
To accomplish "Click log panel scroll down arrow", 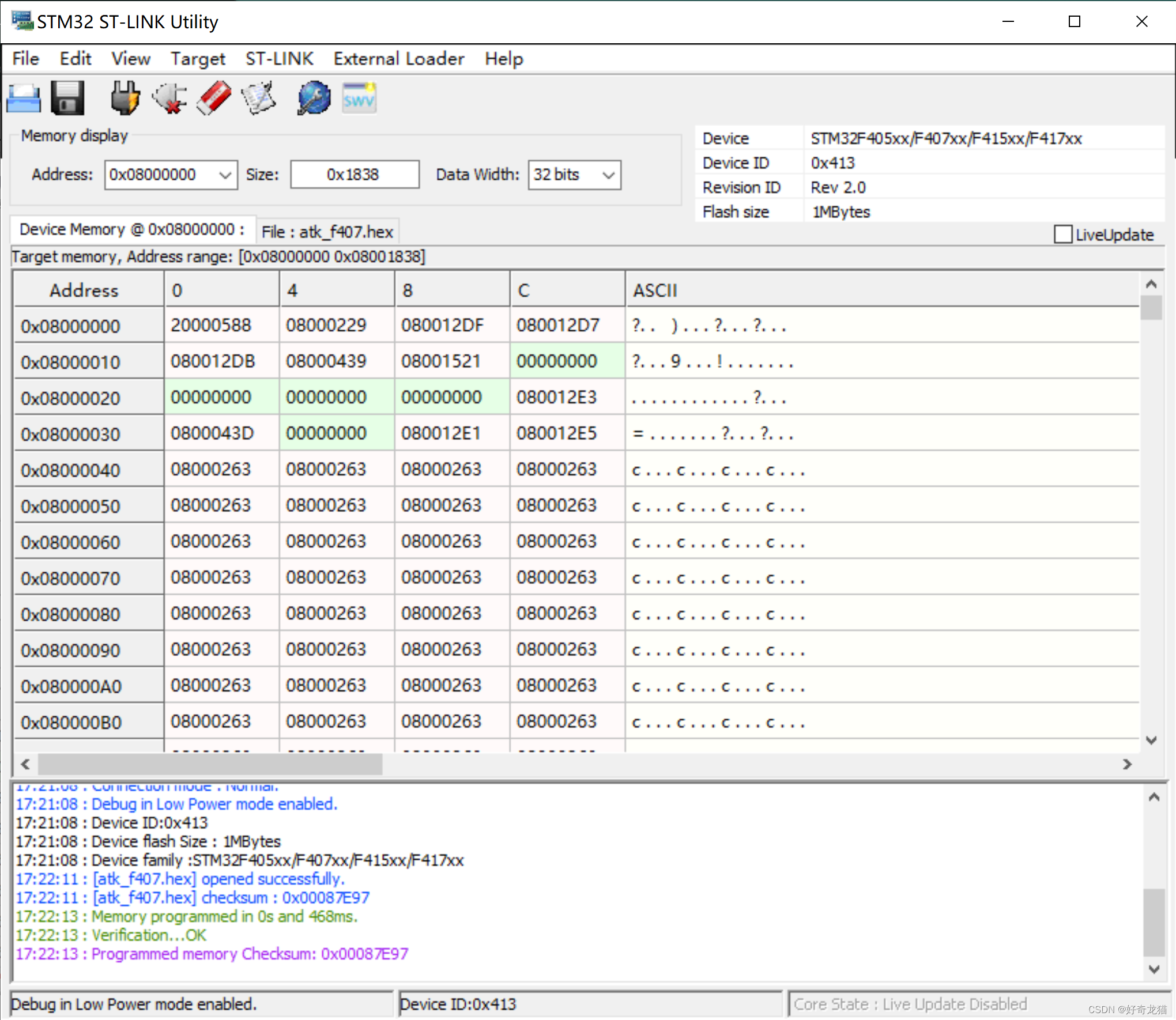I will click(x=1154, y=969).
